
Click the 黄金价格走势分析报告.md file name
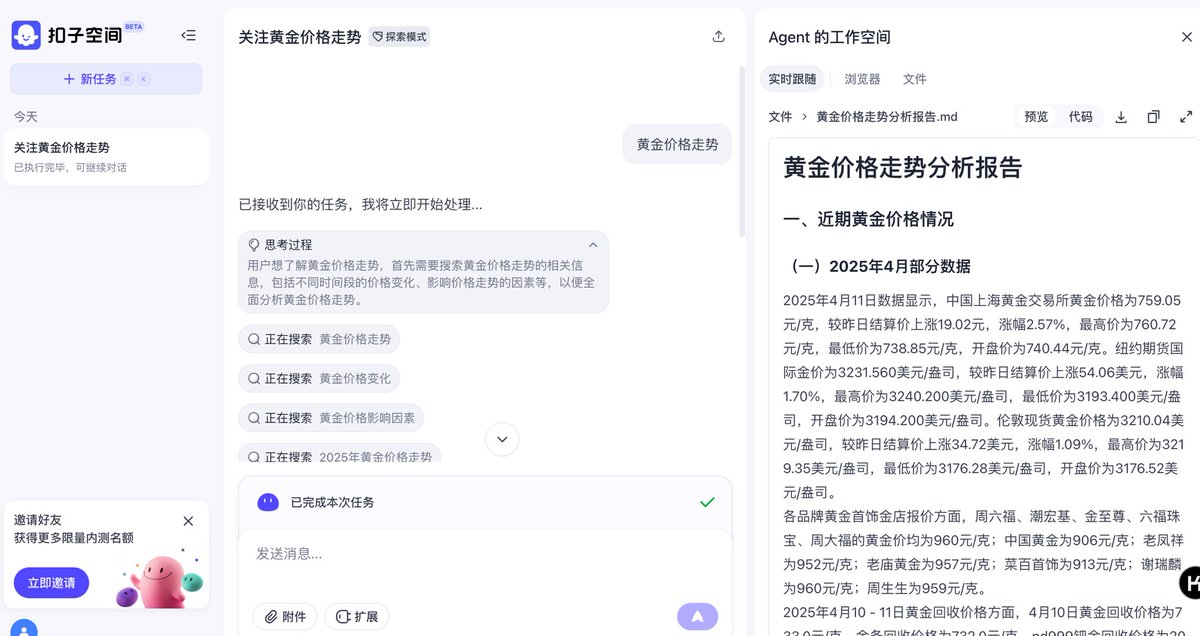[887, 117]
